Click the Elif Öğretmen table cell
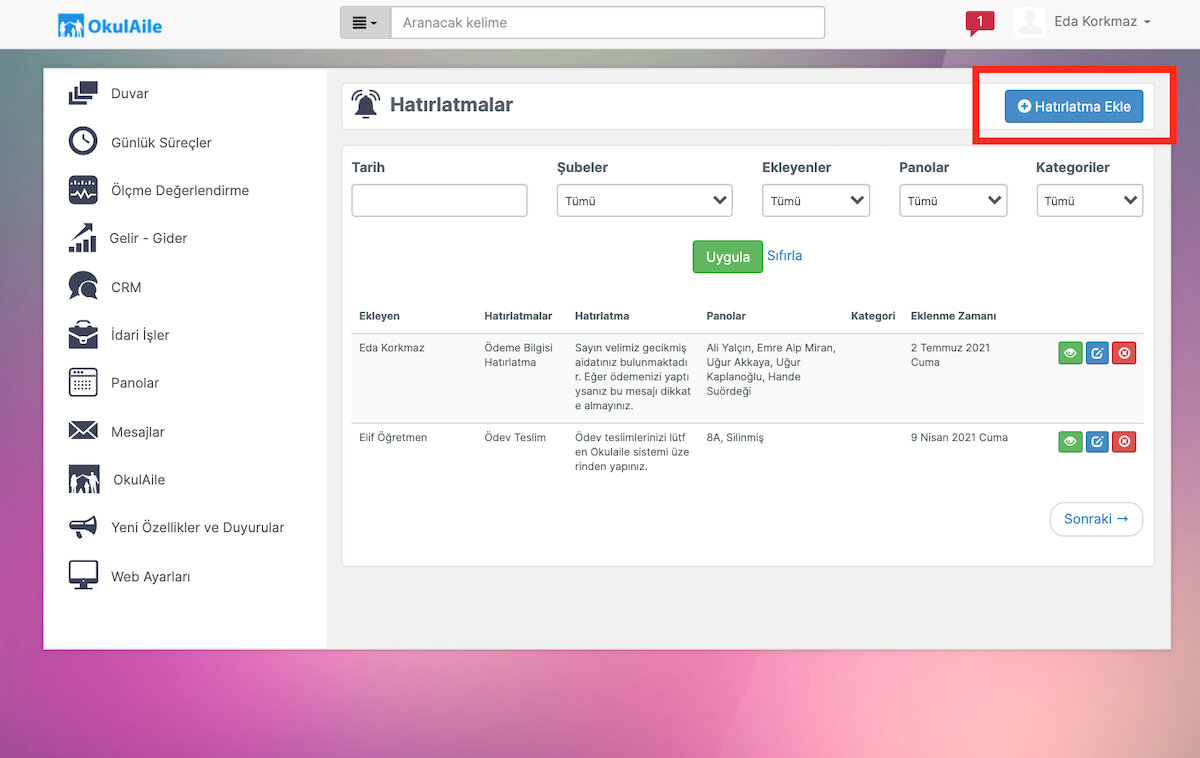The height and width of the screenshot is (758, 1200). [393, 438]
